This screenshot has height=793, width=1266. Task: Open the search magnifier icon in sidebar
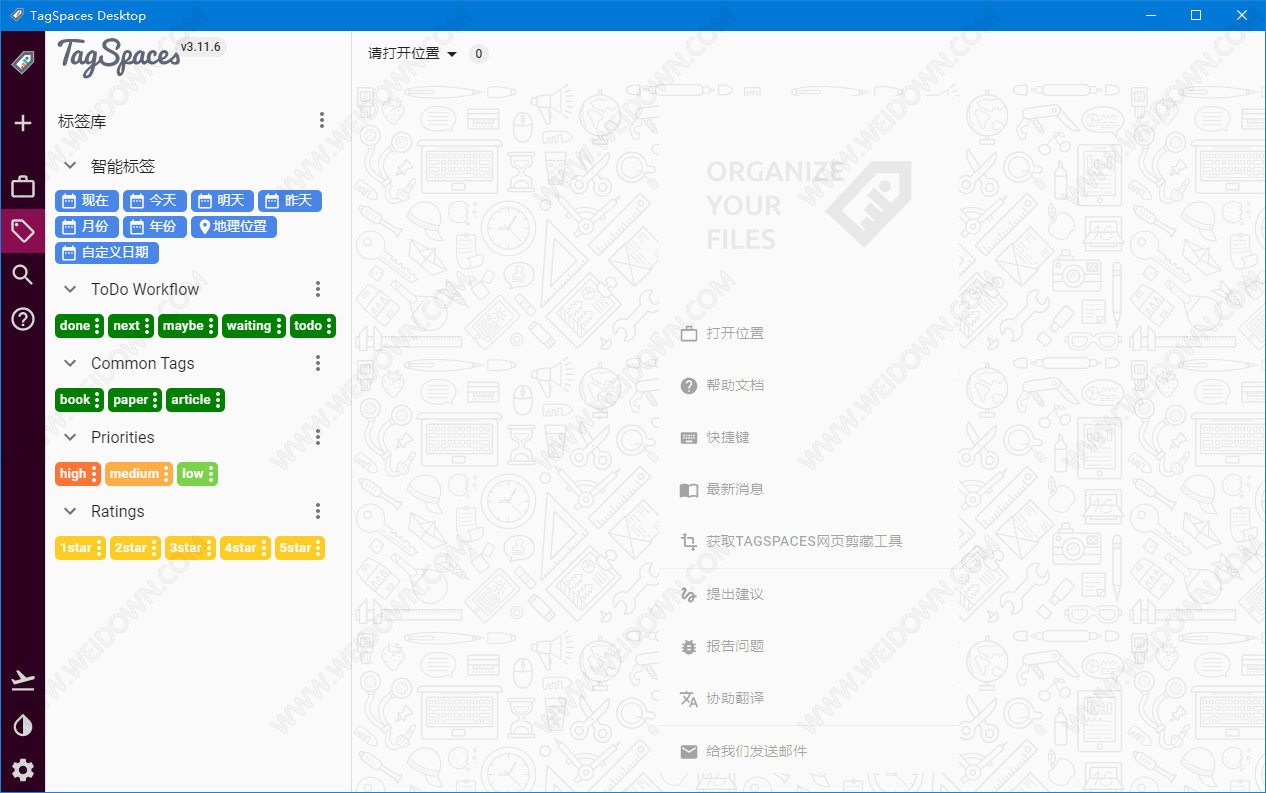click(22, 275)
